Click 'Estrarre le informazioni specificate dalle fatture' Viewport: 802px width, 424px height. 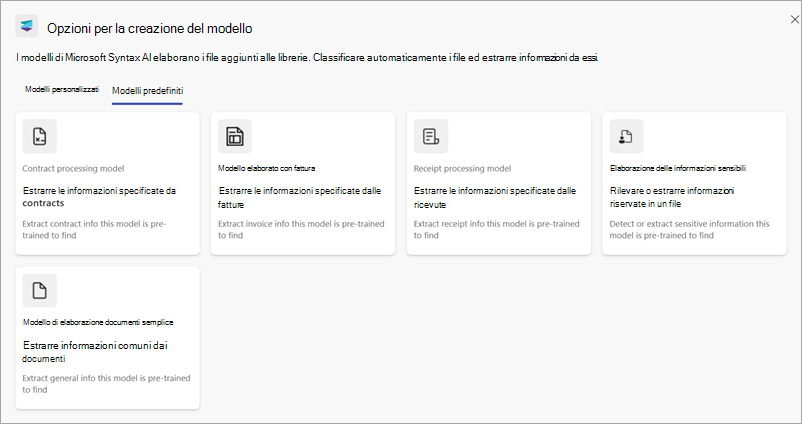pyautogui.click(x=300, y=197)
